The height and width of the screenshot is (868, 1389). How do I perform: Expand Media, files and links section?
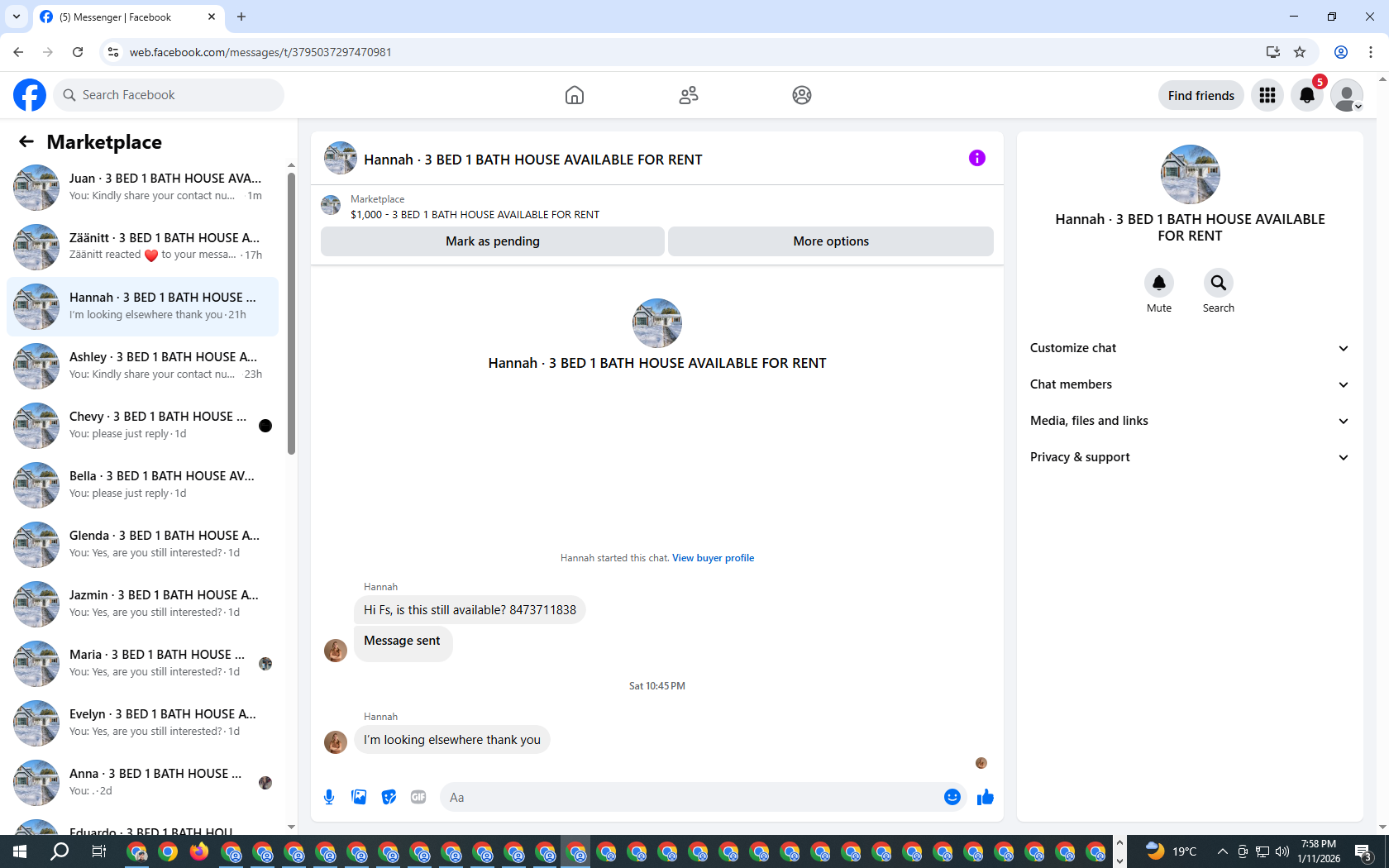1190,421
